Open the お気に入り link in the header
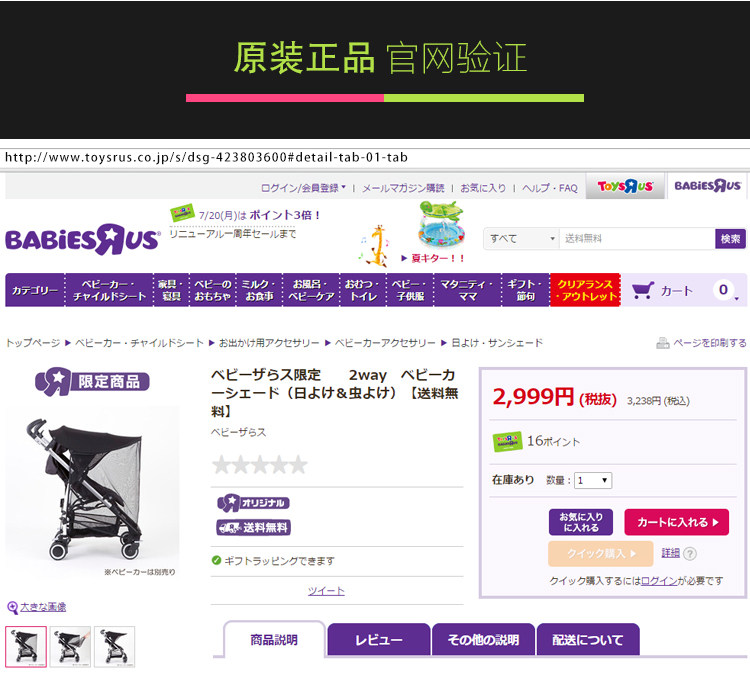Viewport: 750px width, 679px height. coord(483,188)
